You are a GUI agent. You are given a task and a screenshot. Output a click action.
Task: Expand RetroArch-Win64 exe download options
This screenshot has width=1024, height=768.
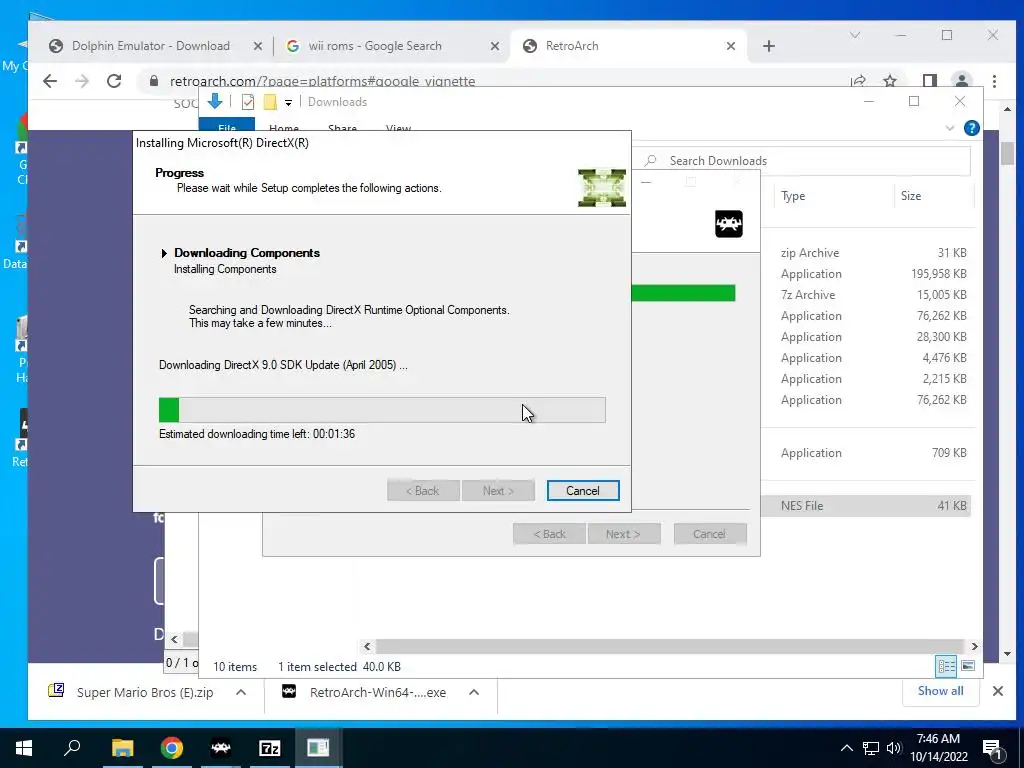coord(474,692)
